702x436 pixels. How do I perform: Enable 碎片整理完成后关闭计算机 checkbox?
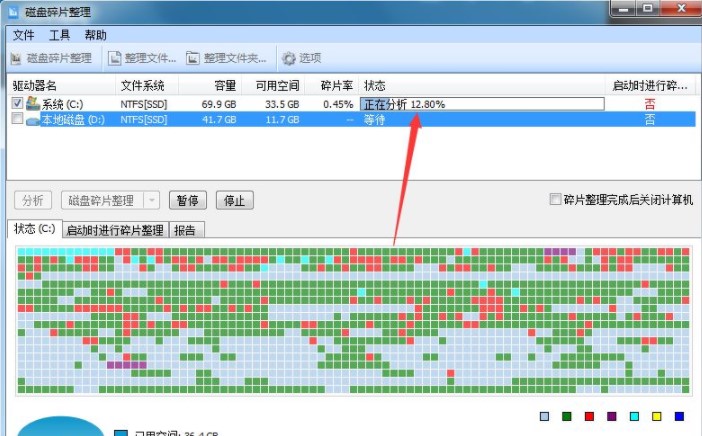(555, 199)
